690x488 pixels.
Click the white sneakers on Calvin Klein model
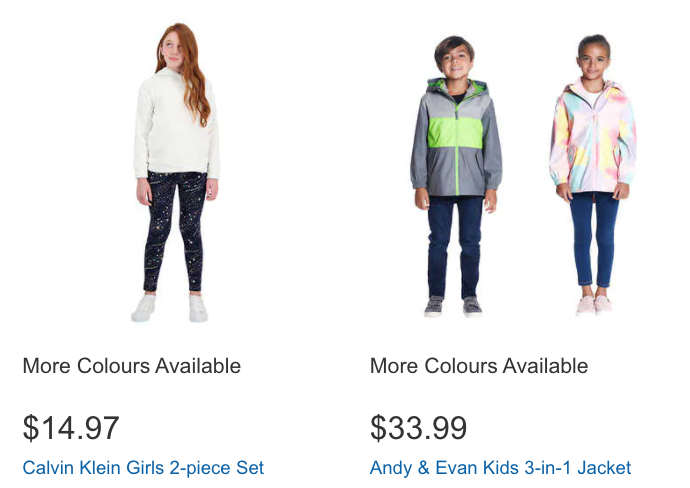click(170, 308)
